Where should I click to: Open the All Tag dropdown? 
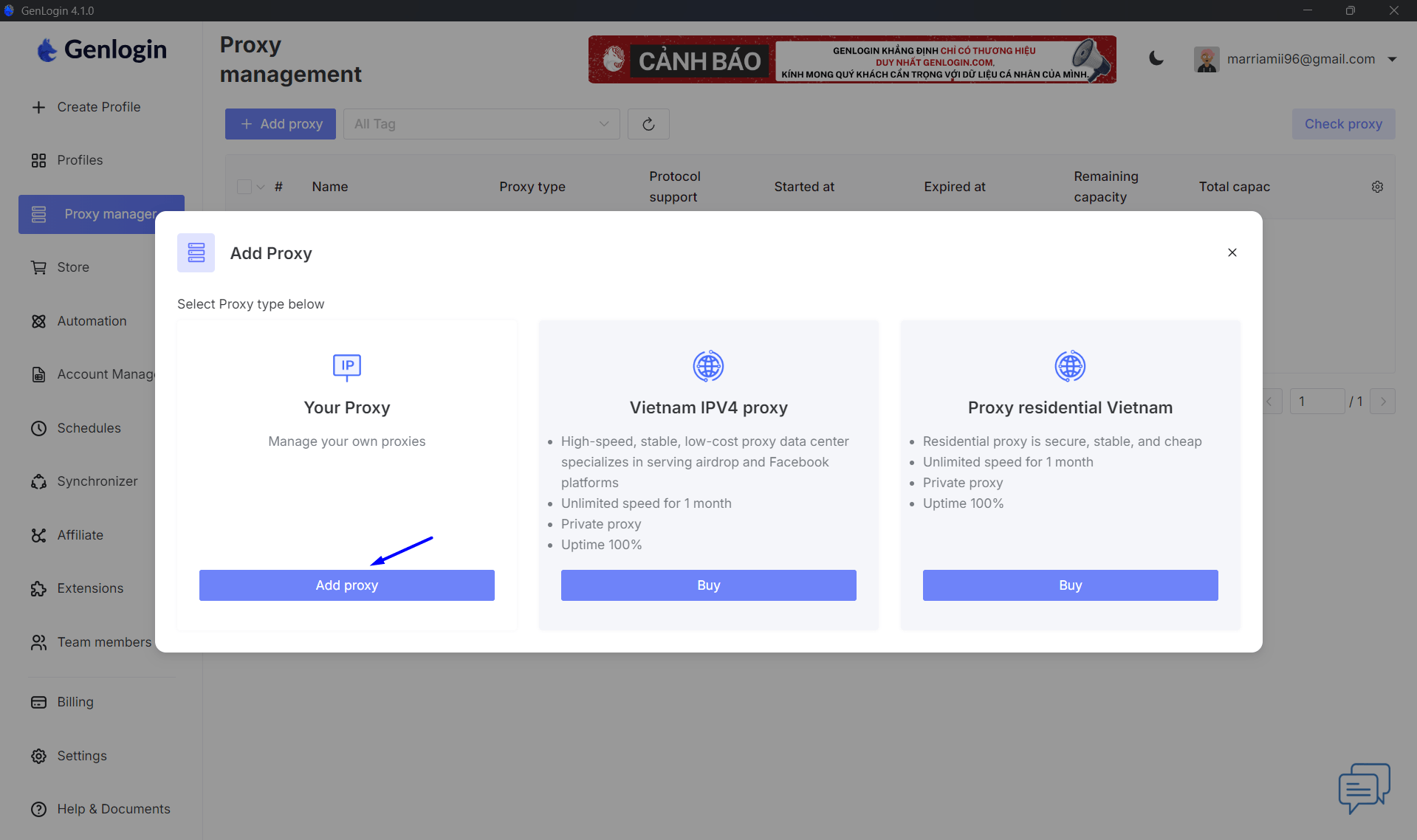(481, 124)
